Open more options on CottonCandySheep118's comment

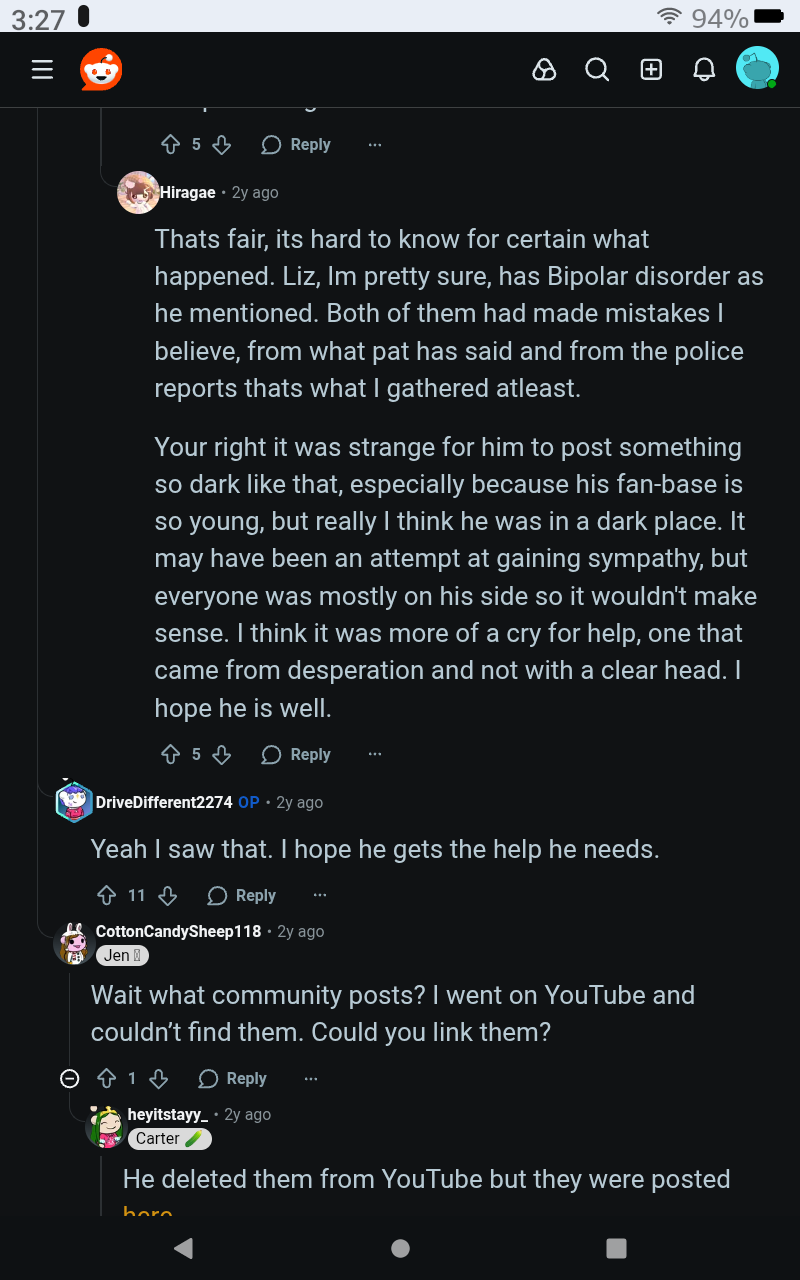[311, 1078]
